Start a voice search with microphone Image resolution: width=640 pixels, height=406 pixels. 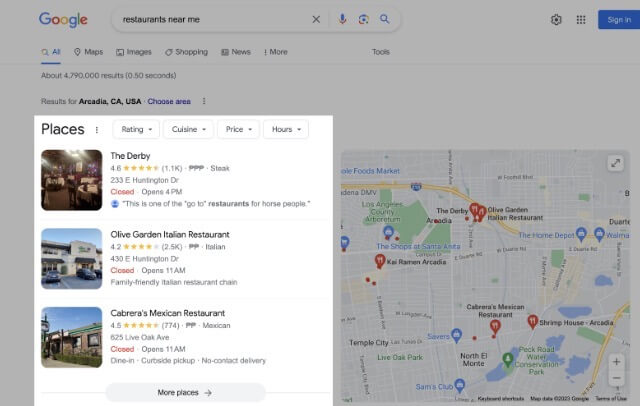(343, 19)
